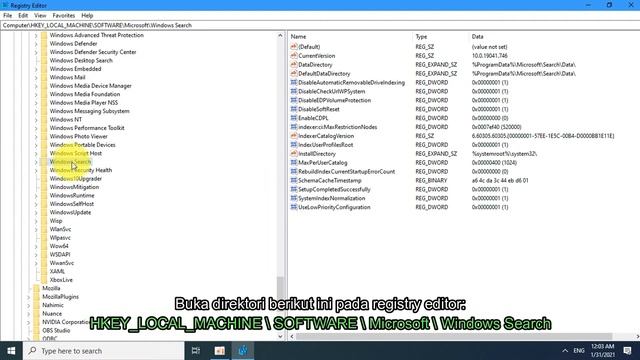Viewport: 640px width, 360px height.
Task: Expand the Nuance key
Action: pos(29,313)
